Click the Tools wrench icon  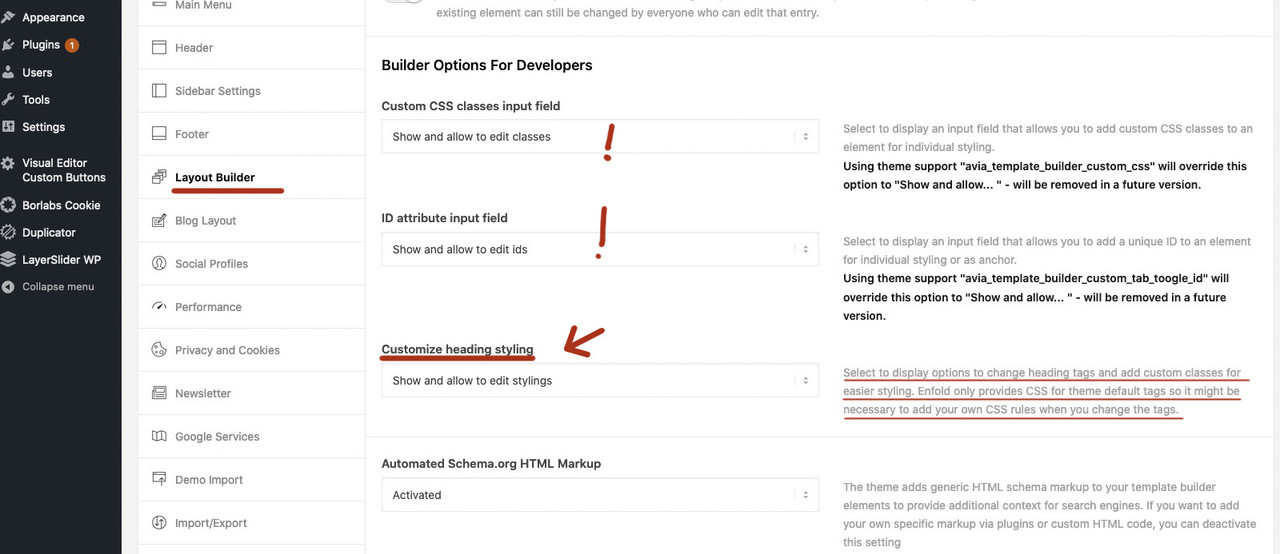coord(9,99)
